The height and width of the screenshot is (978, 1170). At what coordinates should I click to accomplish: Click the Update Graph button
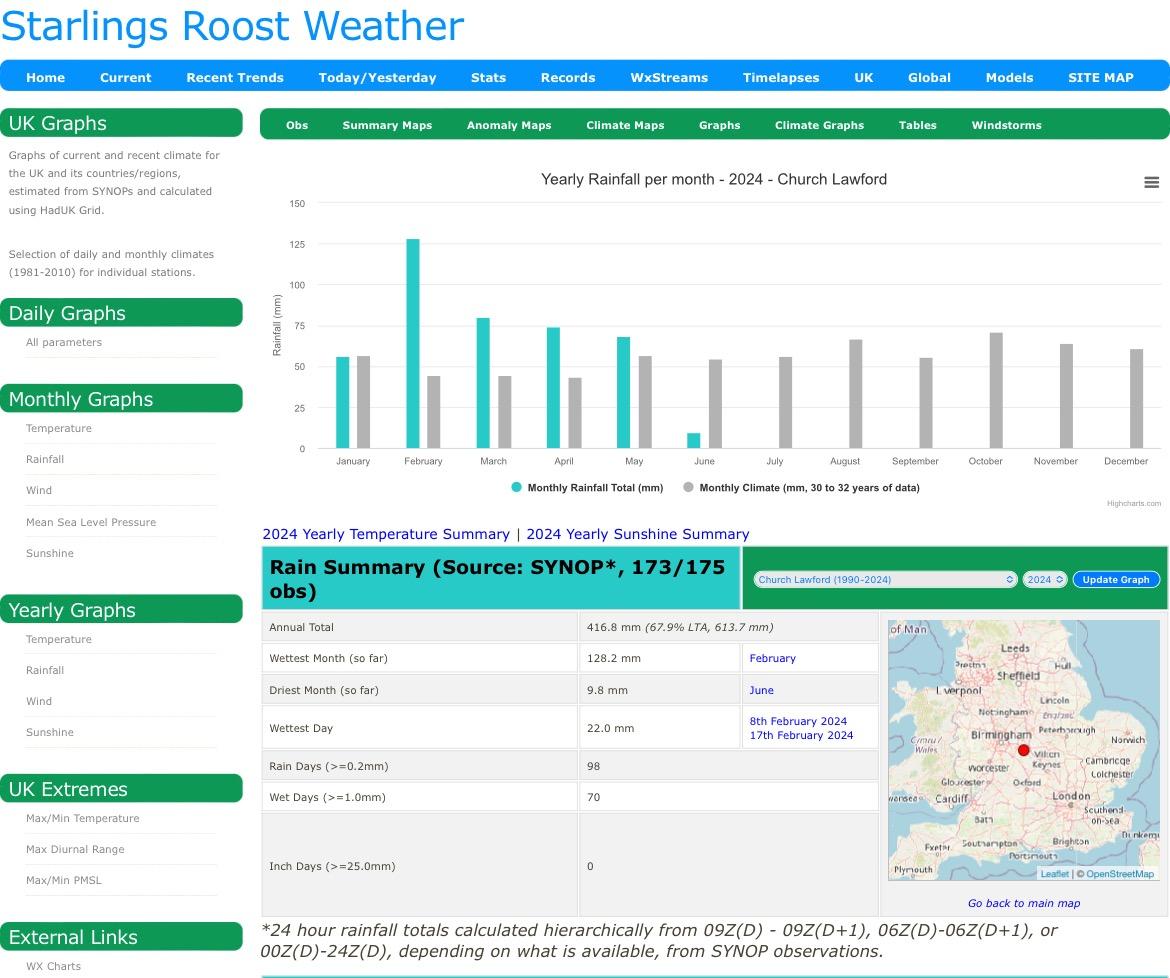1116,580
